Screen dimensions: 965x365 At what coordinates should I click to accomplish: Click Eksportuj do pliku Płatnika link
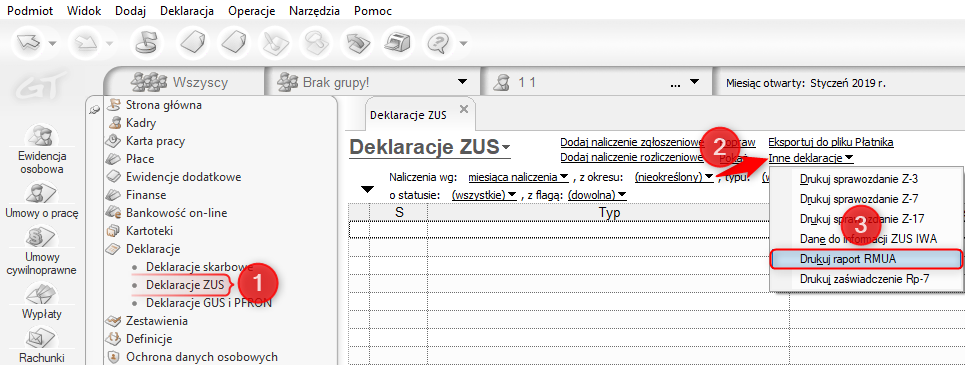coord(831,142)
